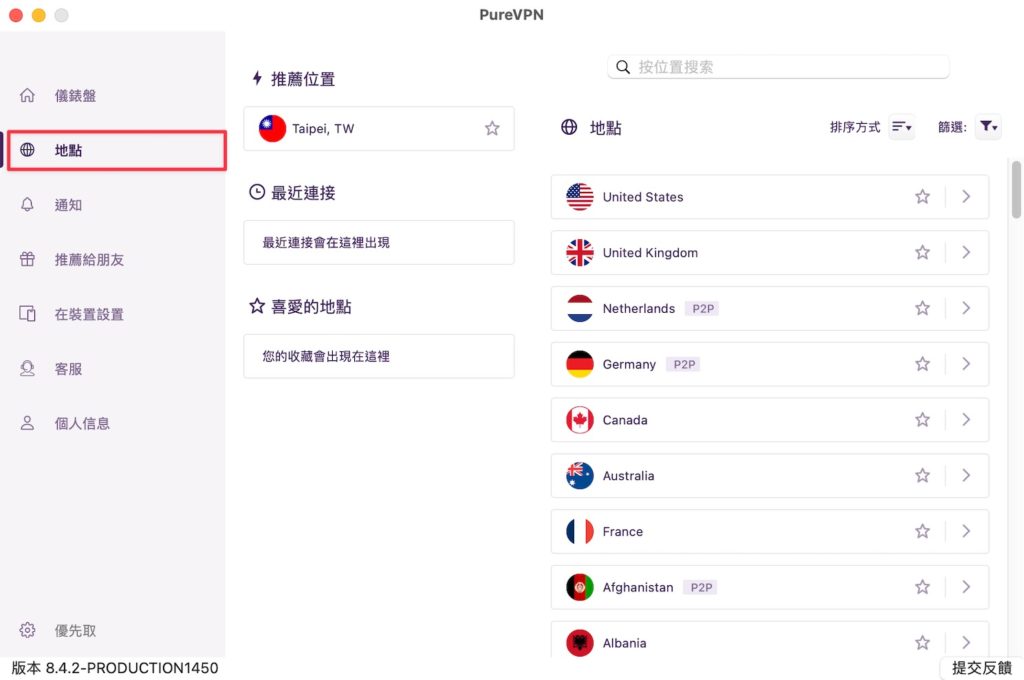Click the person icon for 個人信息

[27, 423]
